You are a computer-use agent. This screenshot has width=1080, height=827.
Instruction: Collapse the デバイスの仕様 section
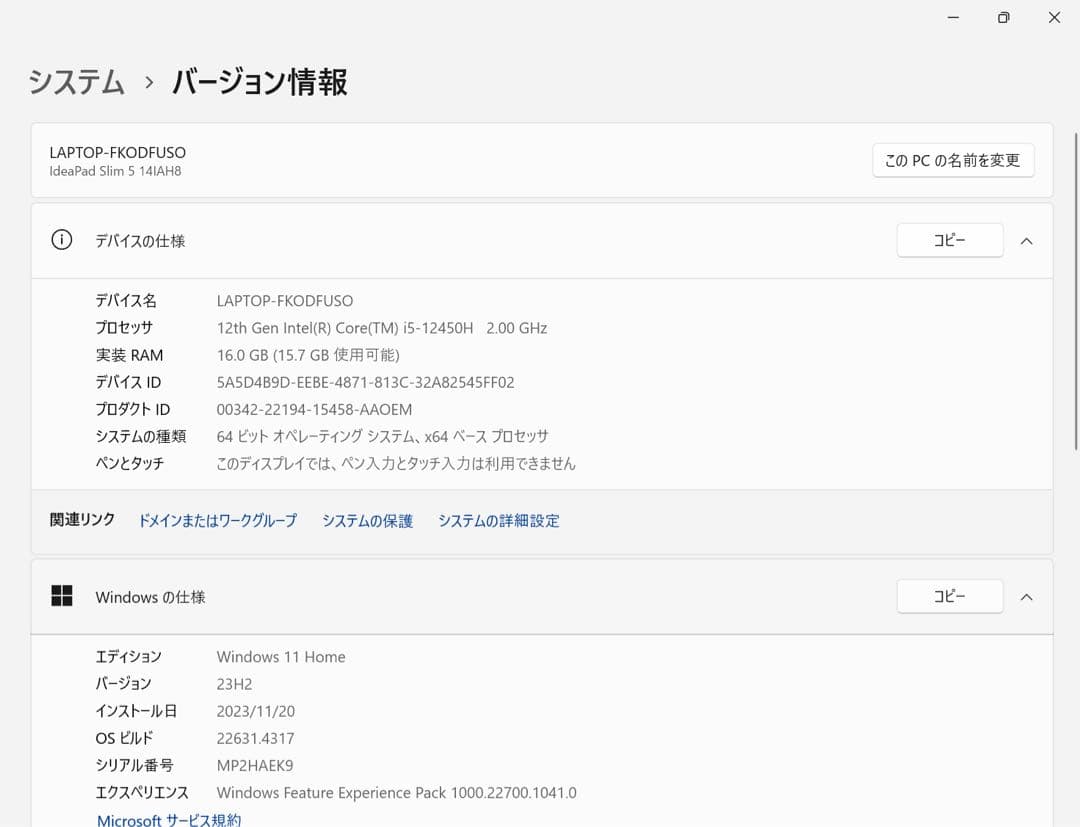click(1026, 240)
